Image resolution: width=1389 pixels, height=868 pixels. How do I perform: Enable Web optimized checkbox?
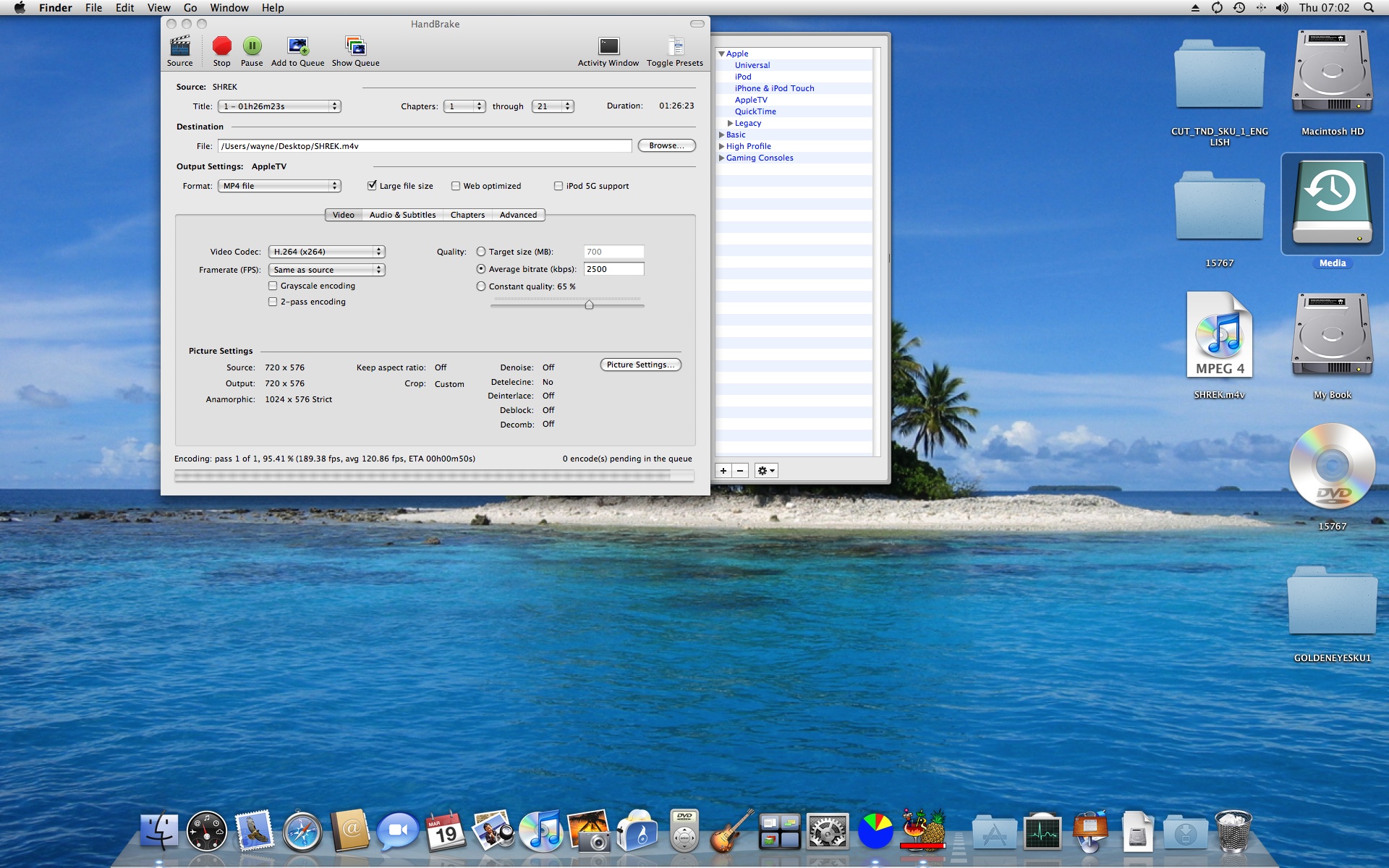[x=456, y=186]
